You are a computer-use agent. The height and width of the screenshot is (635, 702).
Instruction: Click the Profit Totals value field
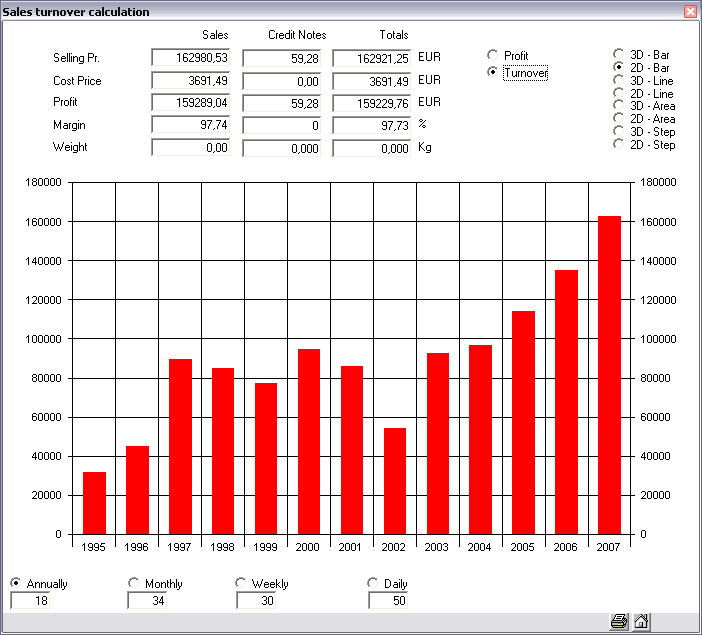[371, 102]
